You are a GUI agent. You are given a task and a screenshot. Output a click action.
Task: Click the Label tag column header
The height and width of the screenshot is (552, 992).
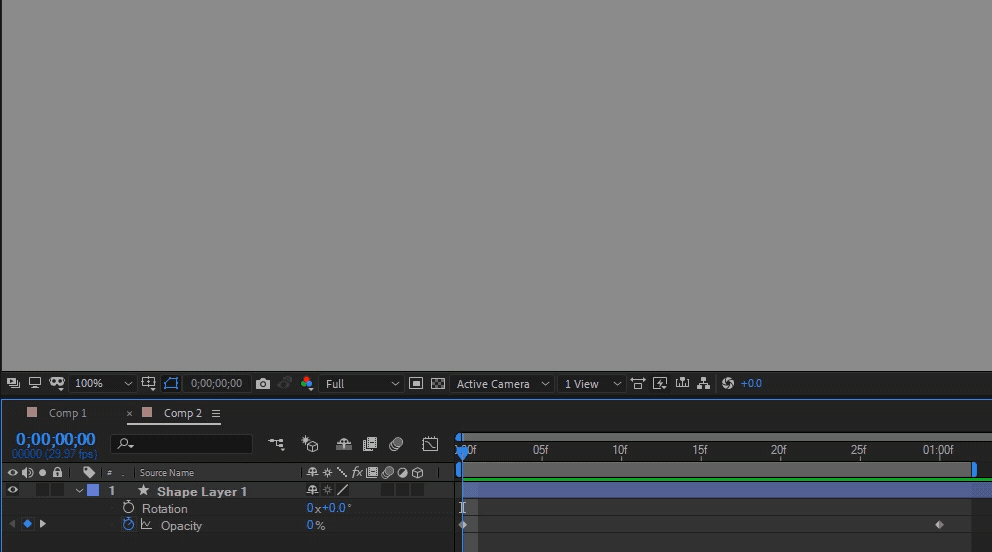point(89,472)
